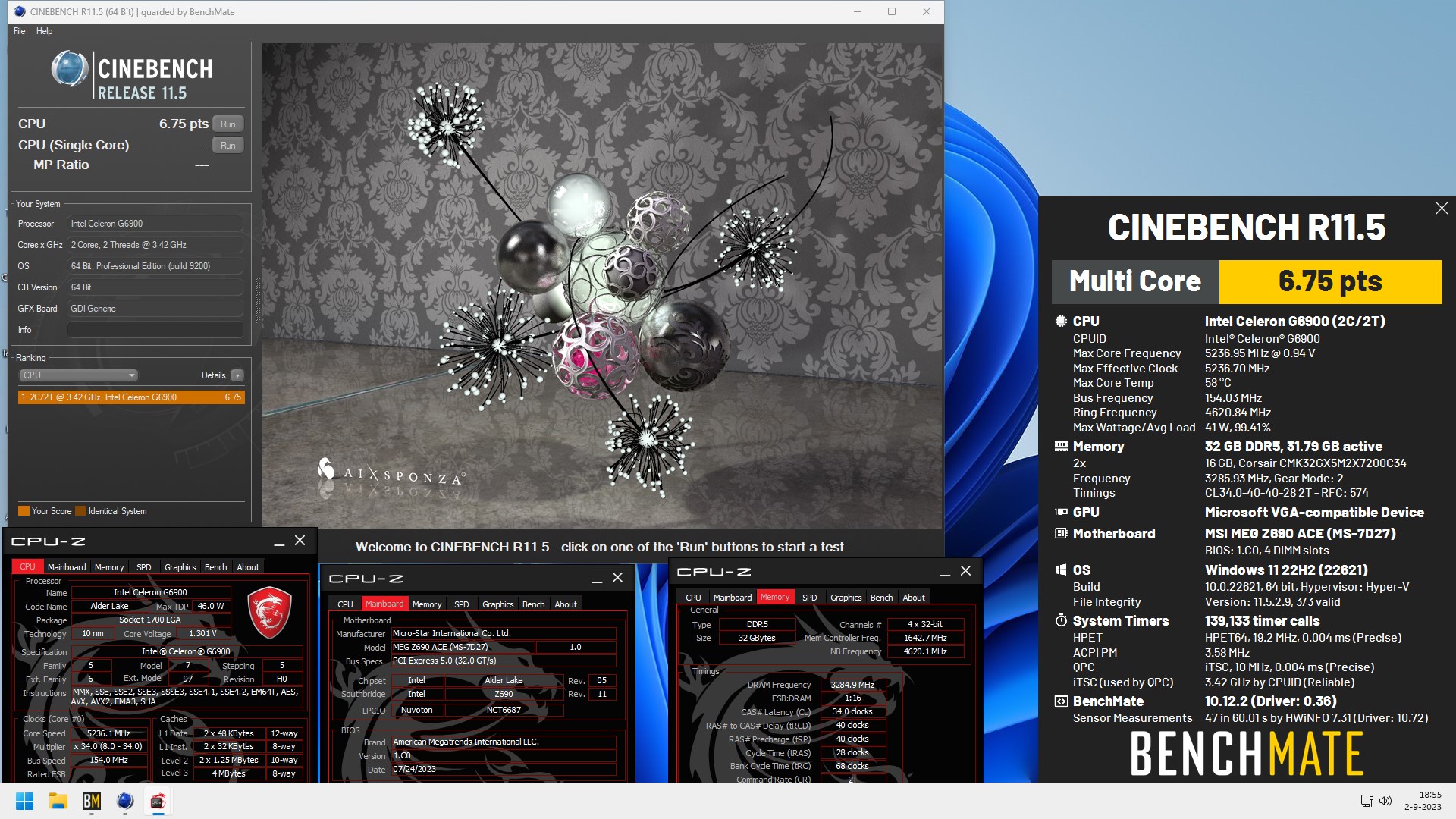
Task: Click the System Timers stopwatch icon
Action: [x=1061, y=621]
